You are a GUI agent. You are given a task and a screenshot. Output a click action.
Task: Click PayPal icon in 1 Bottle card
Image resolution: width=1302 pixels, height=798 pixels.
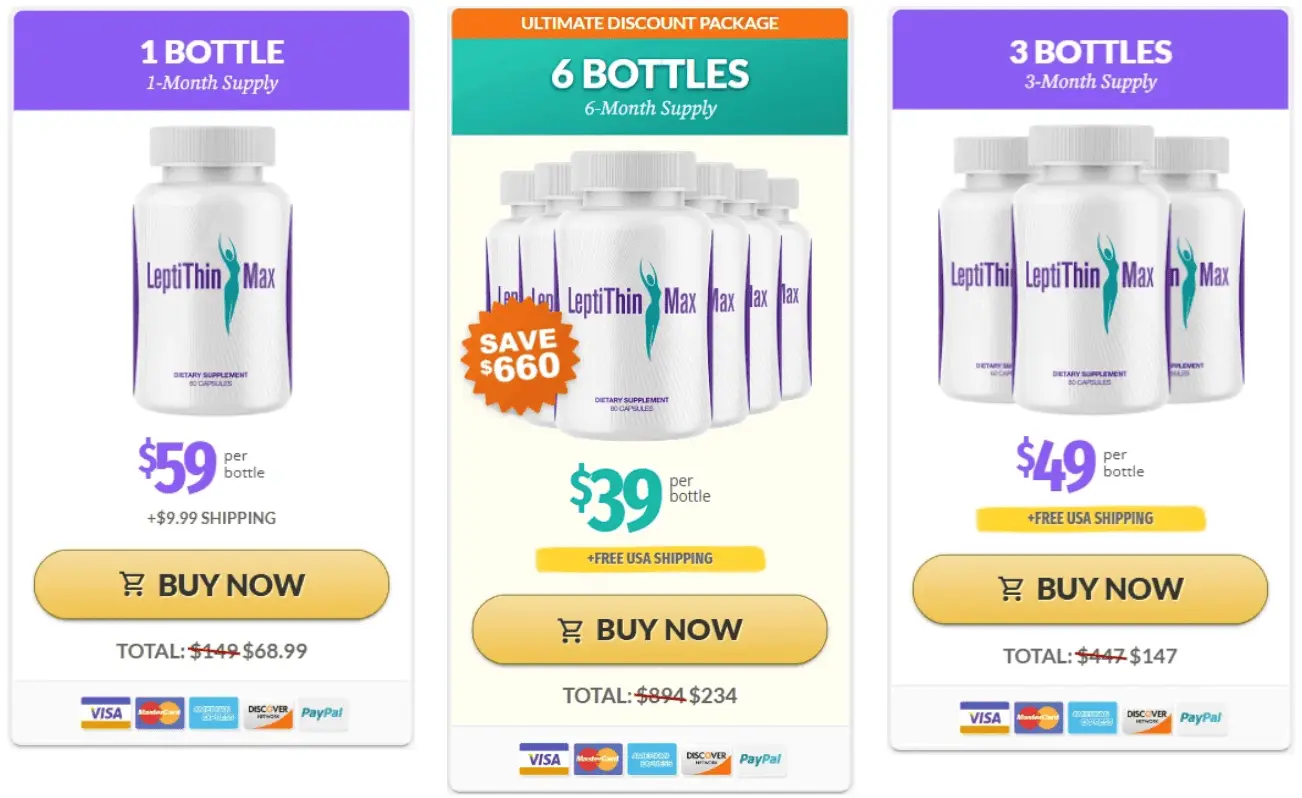click(x=322, y=713)
